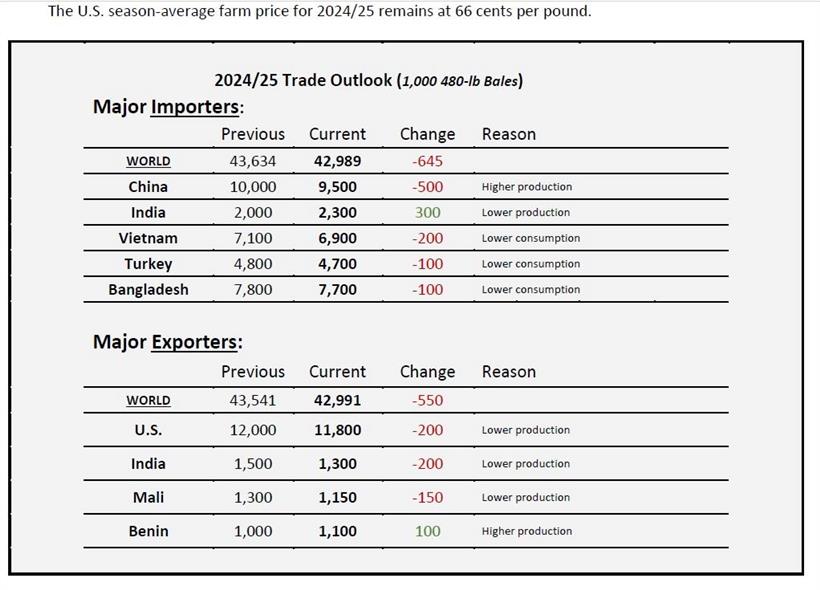Click the -645 world import change
820x590 pixels.
[x=427, y=161]
